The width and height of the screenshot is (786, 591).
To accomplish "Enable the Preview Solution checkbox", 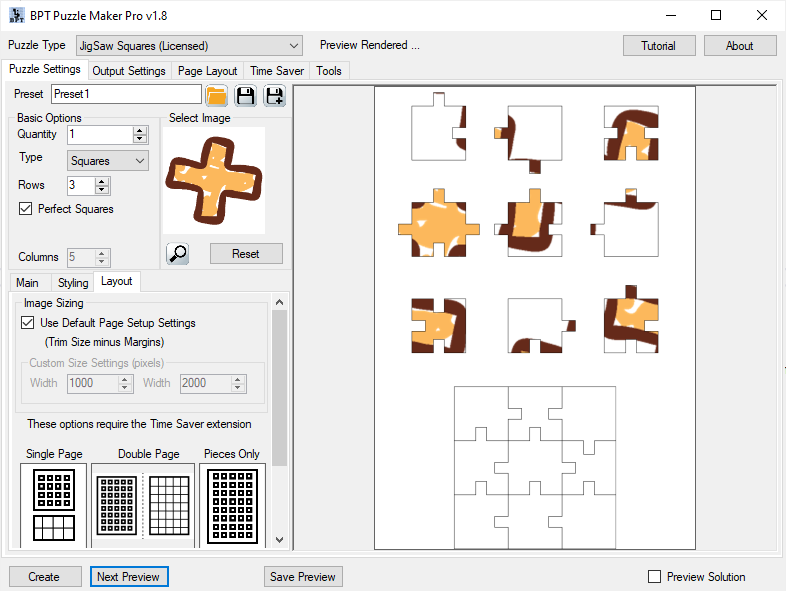I will [655, 576].
